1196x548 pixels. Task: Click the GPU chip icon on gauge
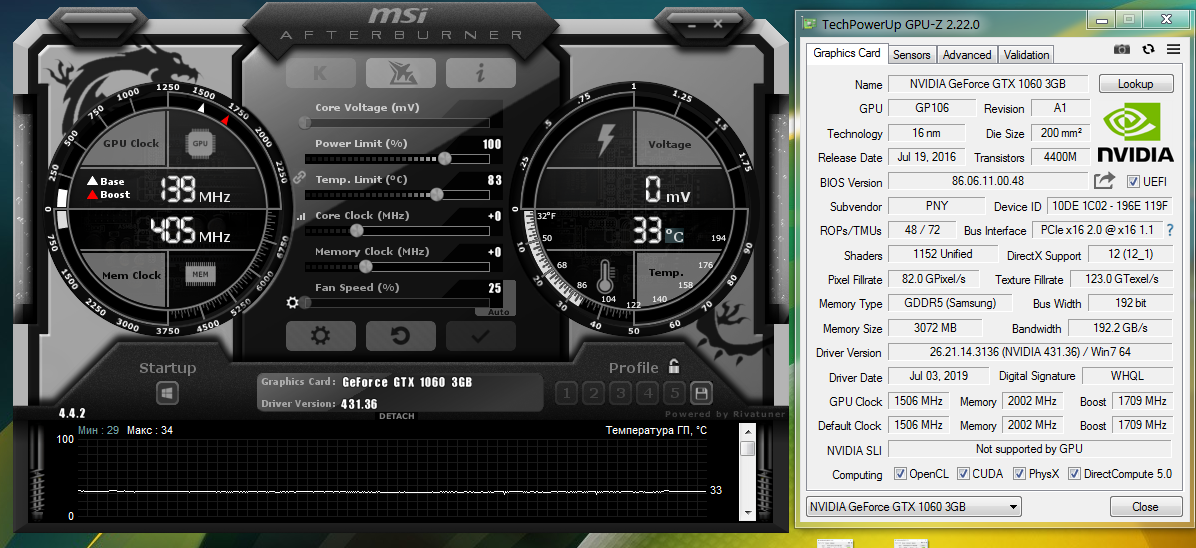click(x=200, y=143)
